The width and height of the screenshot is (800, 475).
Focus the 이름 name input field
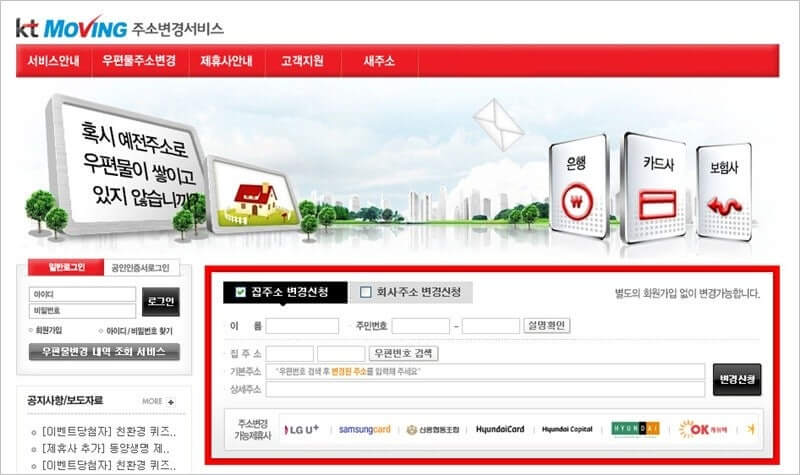coord(302,326)
